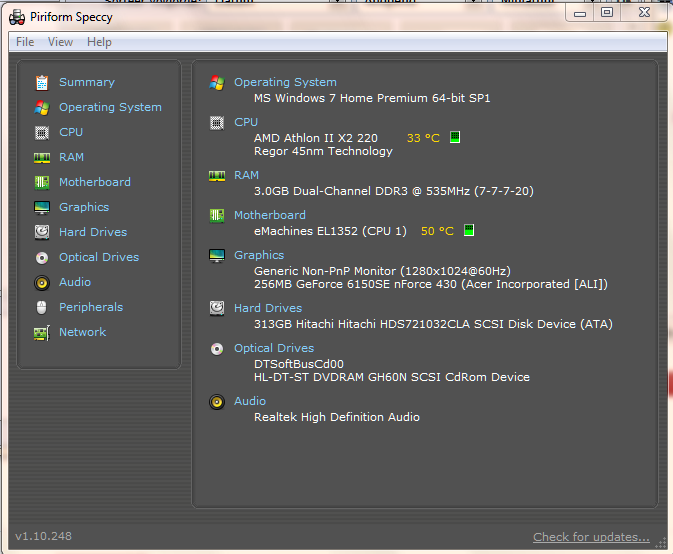
Task: Click the Graphics heading link in summary
Action: point(259,255)
